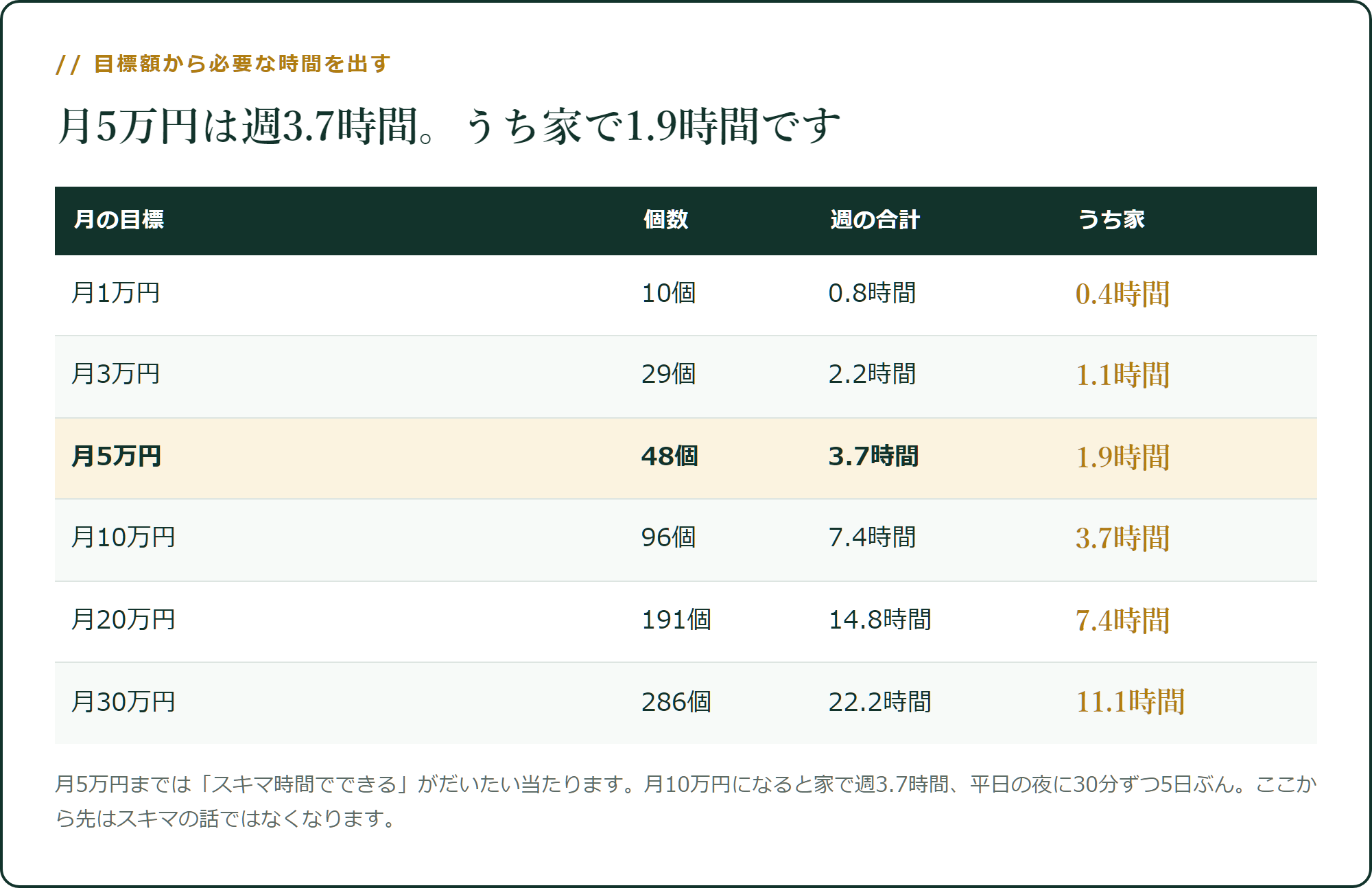Click the gold '0.4時間' value
Screen dimensions: 1372x888
(x=1122, y=294)
